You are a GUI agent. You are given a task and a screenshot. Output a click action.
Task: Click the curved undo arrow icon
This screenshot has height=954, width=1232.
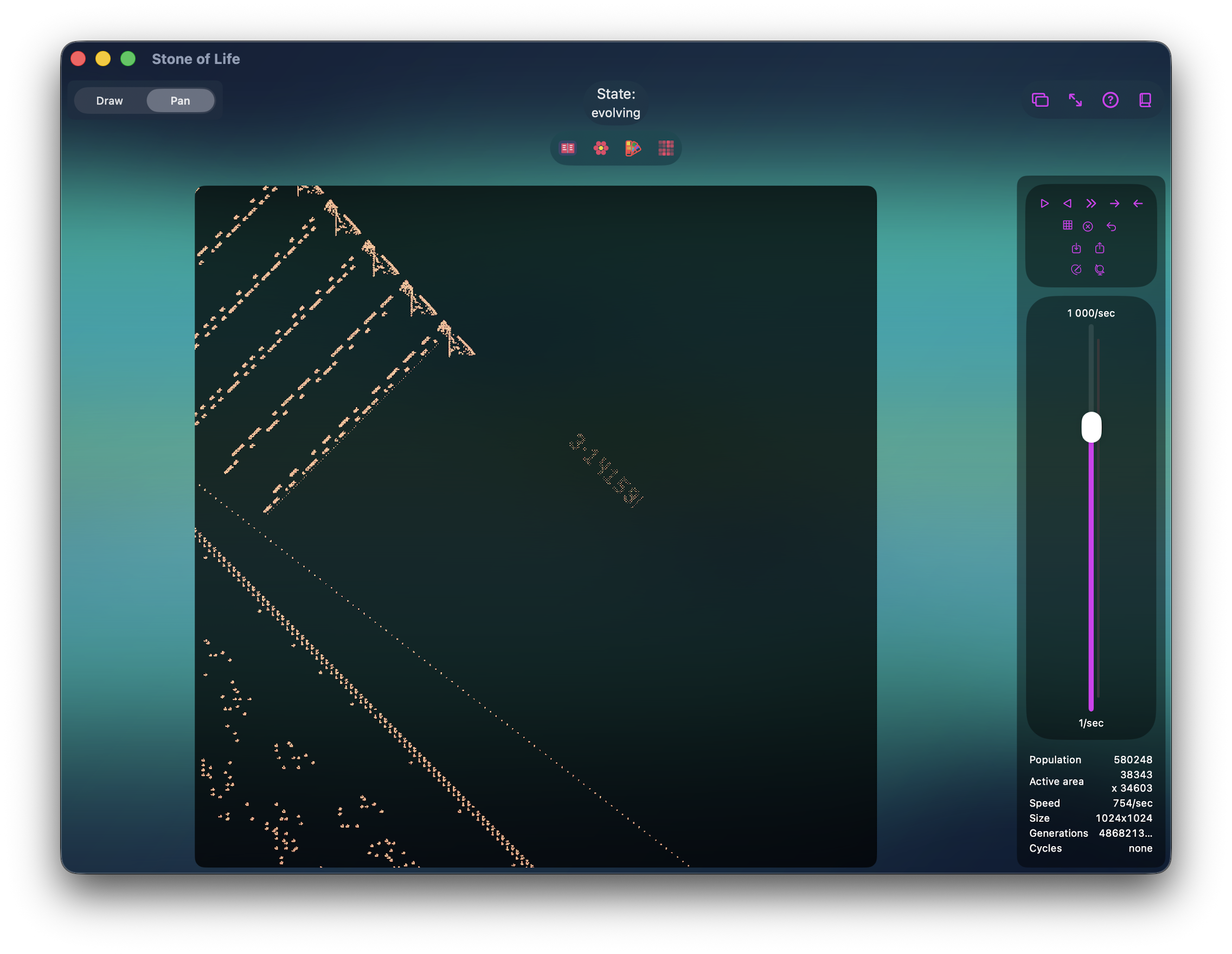click(1111, 227)
